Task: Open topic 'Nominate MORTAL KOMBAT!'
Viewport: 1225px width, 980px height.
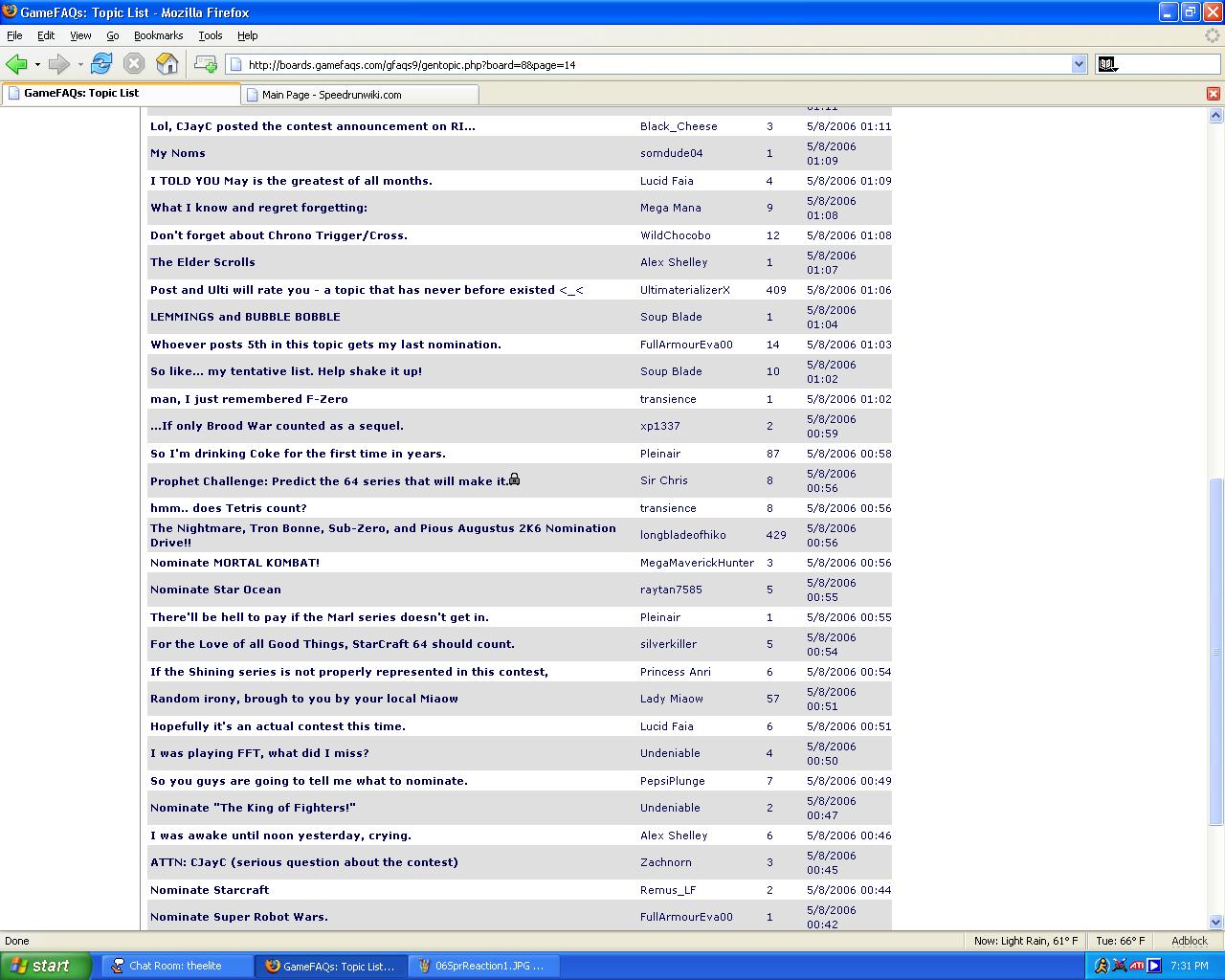Action: click(234, 563)
